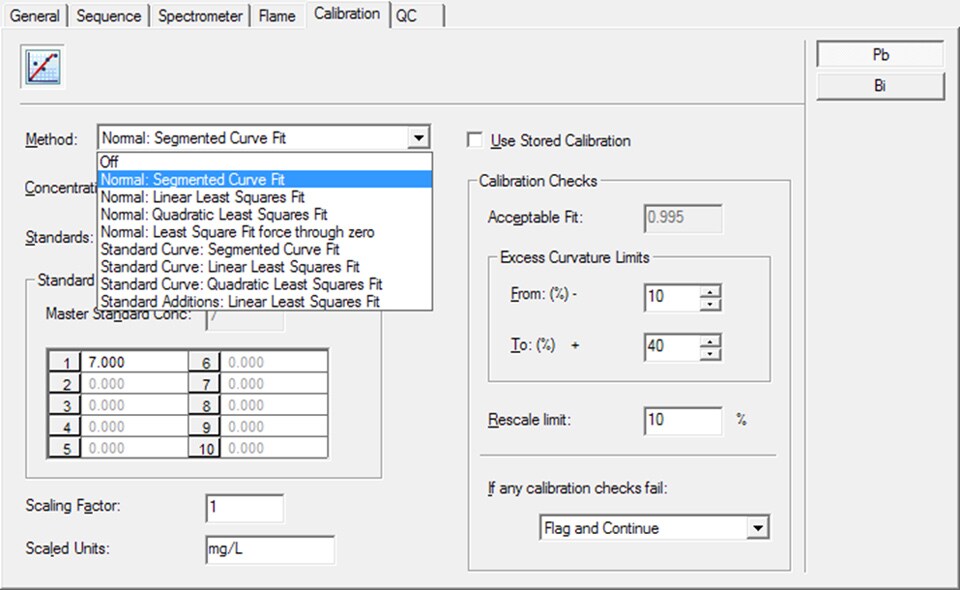The height and width of the screenshot is (590, 960).
Task: Switch to the Flame tab
Action: click(x=276, y=15)
